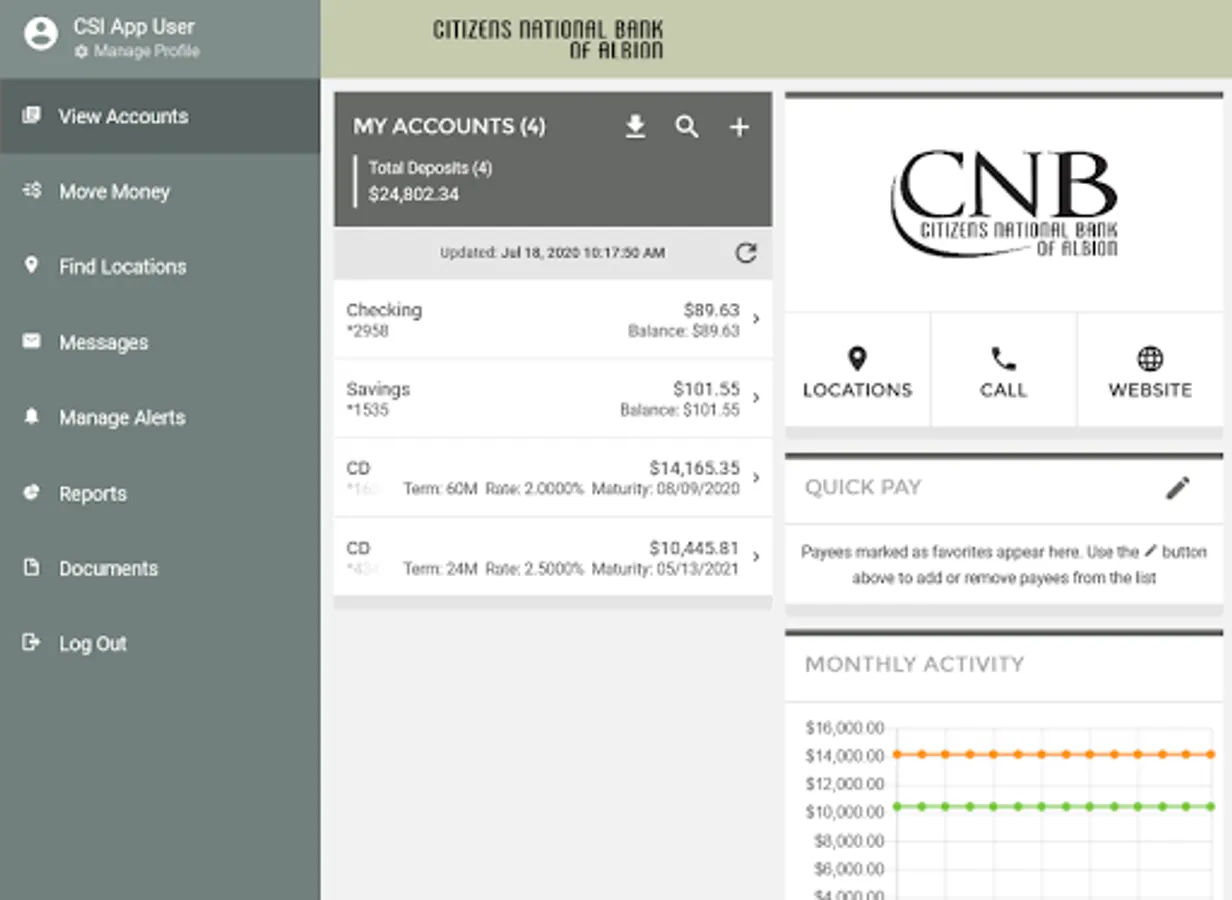Screen dimensions: 1232x900
Task: Add an account with plus icon
Action: [x=739, y=127]
